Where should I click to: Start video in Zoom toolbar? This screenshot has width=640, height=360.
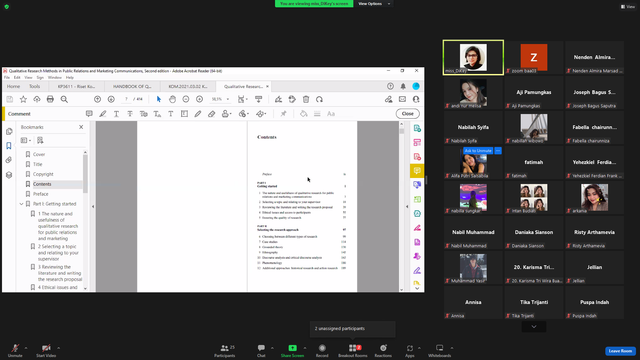click(46, 350)
